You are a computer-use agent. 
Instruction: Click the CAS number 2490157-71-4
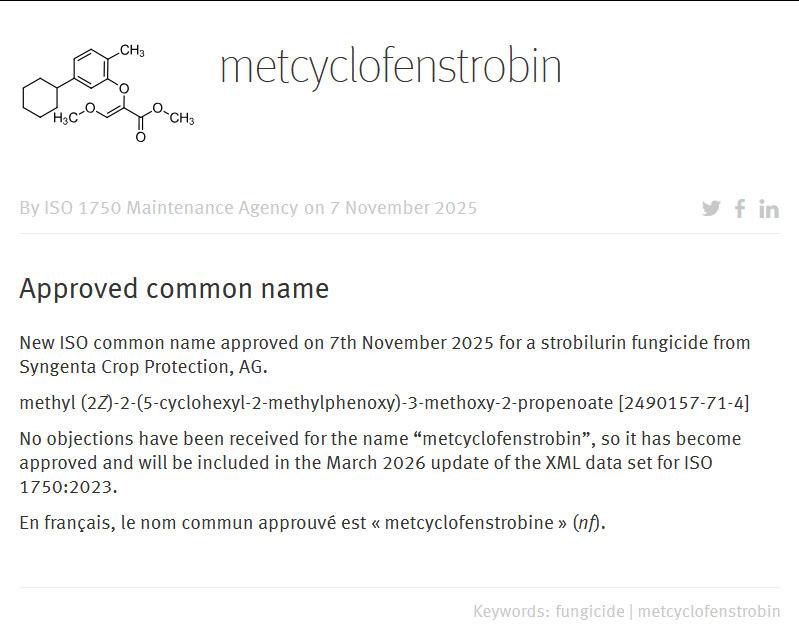[x=684, y=403]
